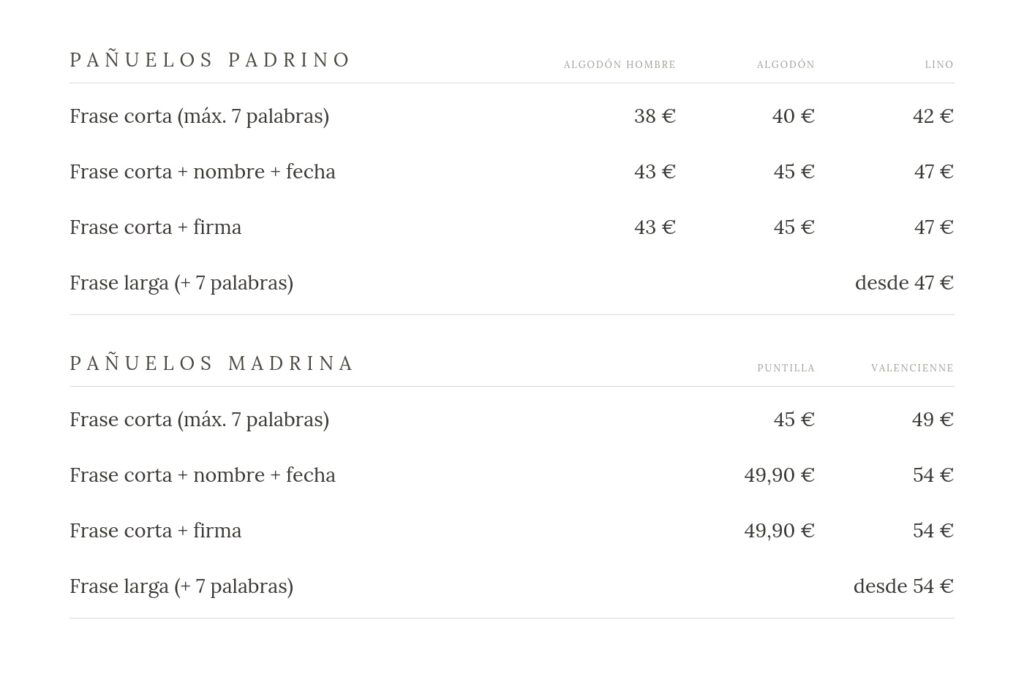The width and height of the screenshot is (1024, 677).
Task: Select the Algodón column header
Action: pos(786,65)
